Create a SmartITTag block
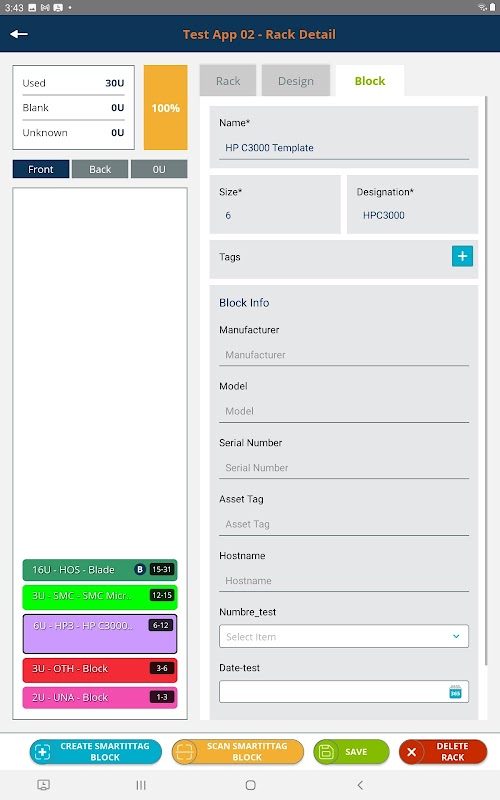 point(95,752)
